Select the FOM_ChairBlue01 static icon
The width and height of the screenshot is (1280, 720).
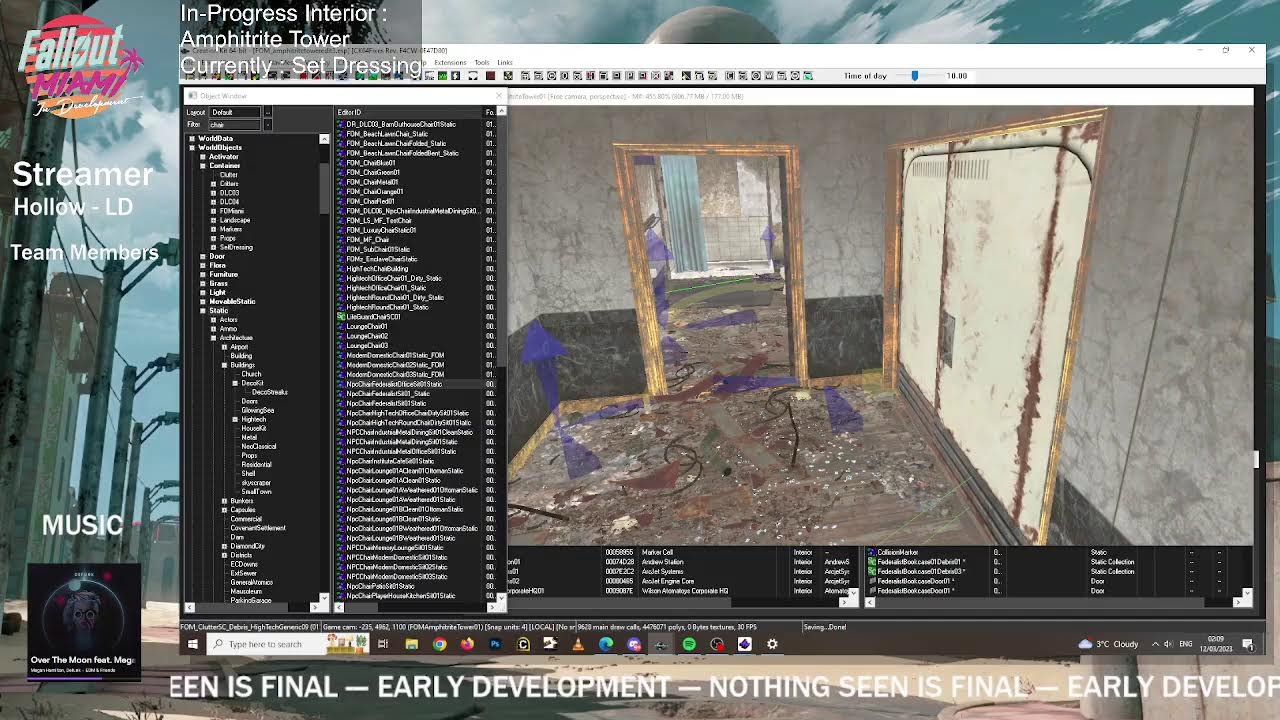point(341,163)
